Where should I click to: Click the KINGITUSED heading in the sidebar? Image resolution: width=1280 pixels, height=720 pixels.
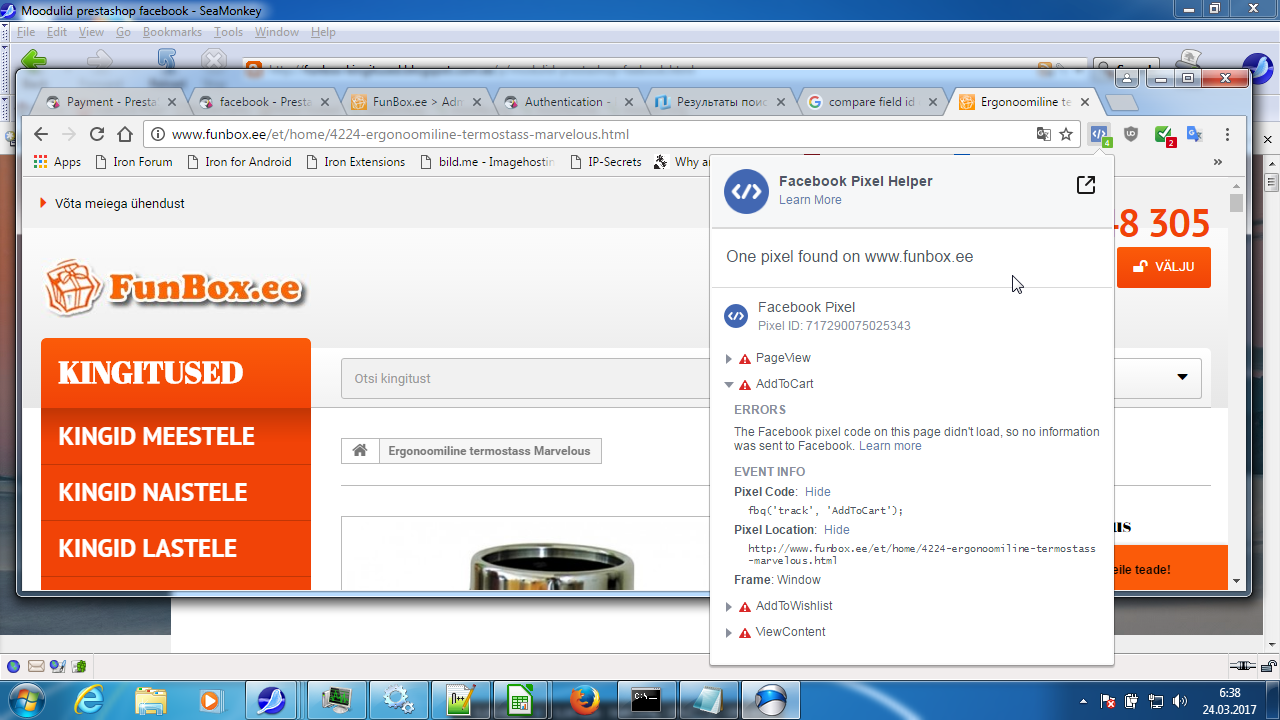coord(176,373)
